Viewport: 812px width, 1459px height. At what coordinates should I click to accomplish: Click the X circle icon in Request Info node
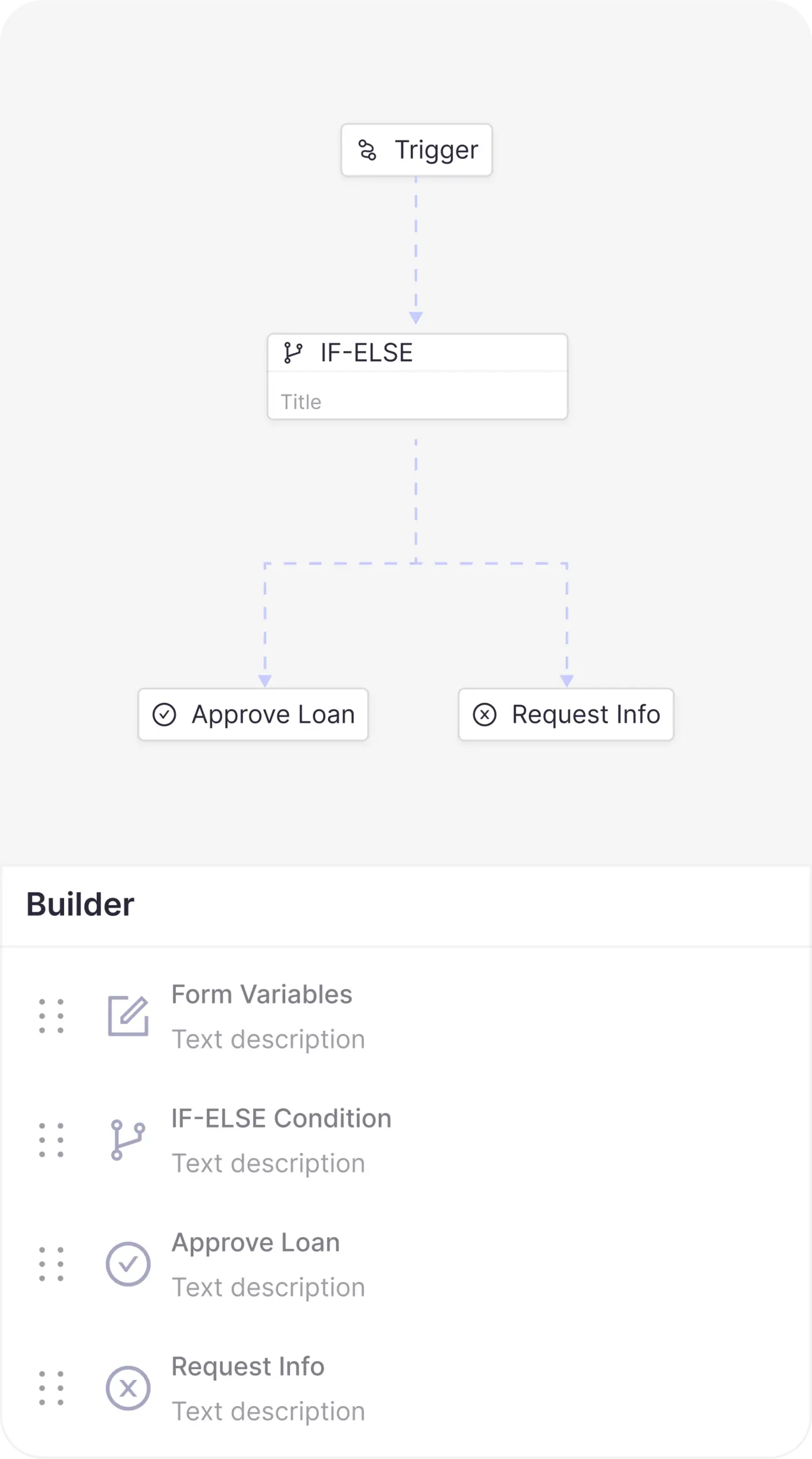click(484, 714)
